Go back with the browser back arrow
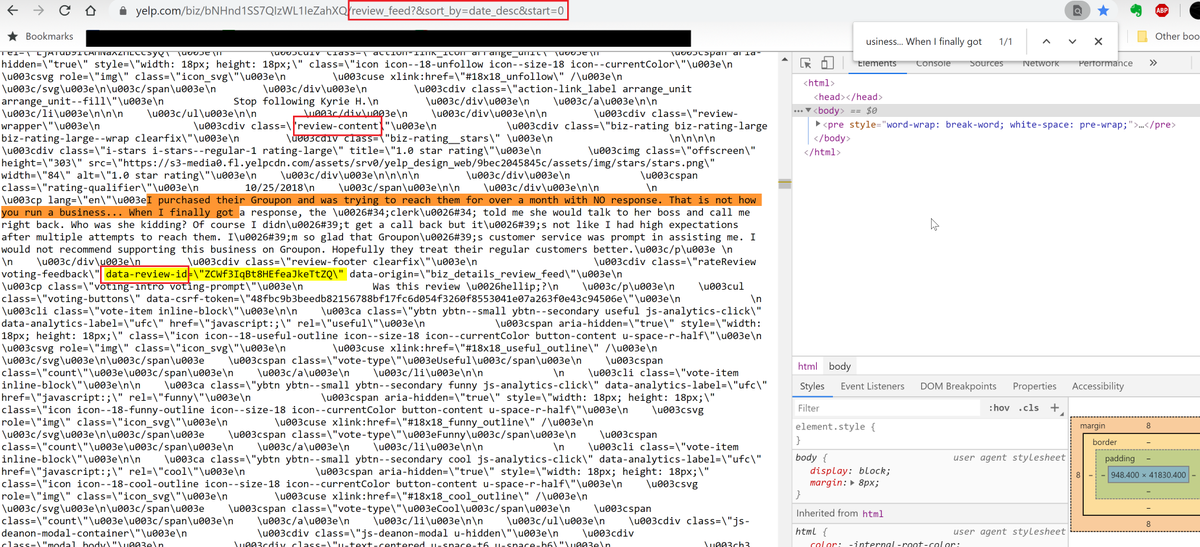Screen dimensions: 1200x547 13,11
